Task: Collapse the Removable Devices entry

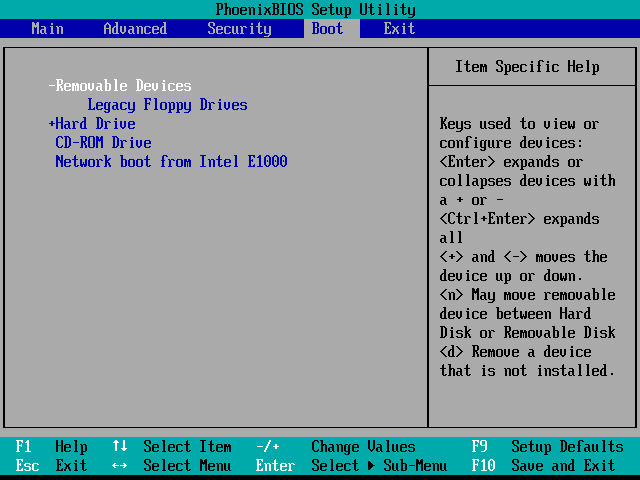Action: pyautogui.click(x=120, y=86)
